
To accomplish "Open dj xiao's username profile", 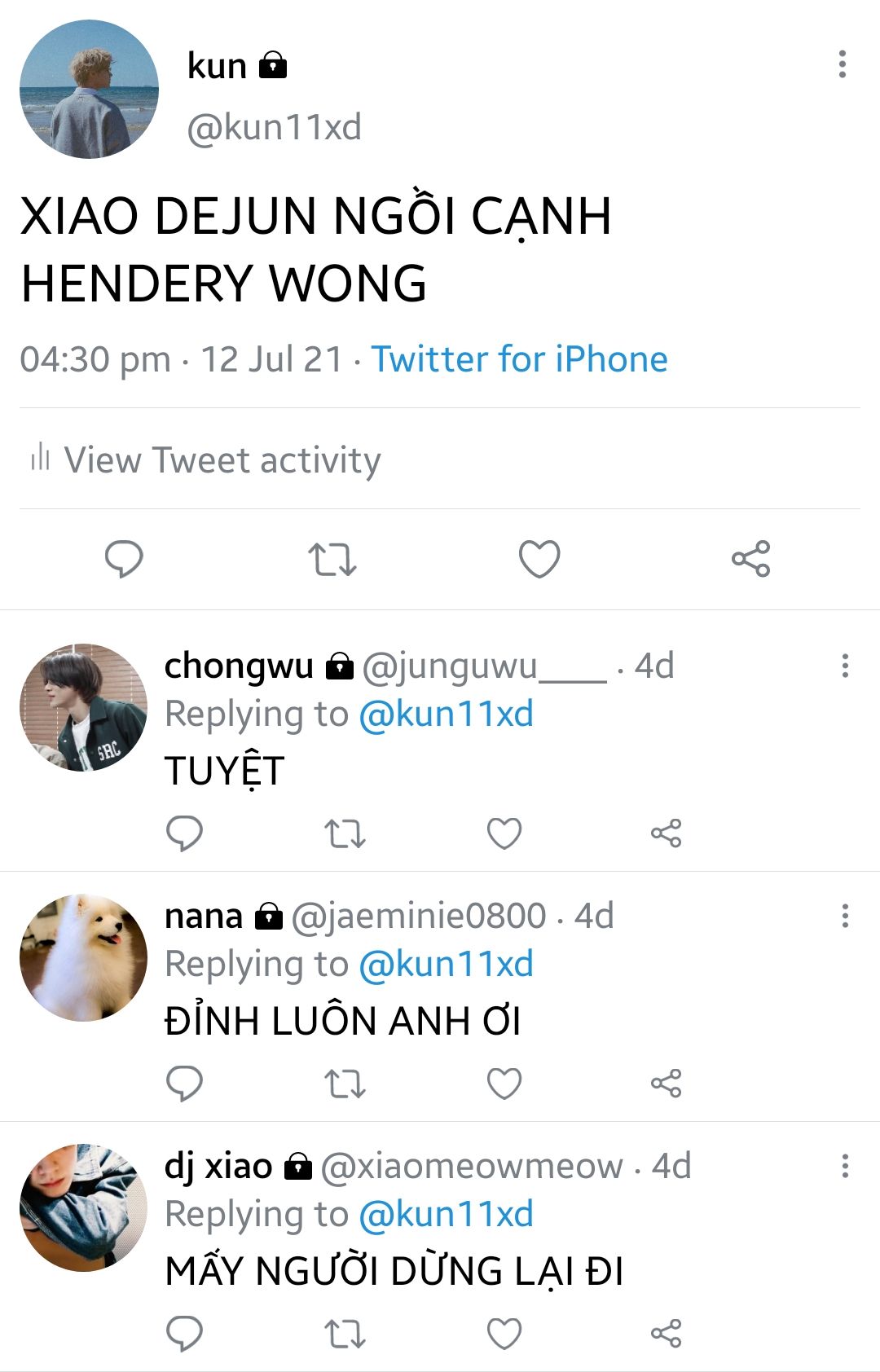I will coord(218,1166).
